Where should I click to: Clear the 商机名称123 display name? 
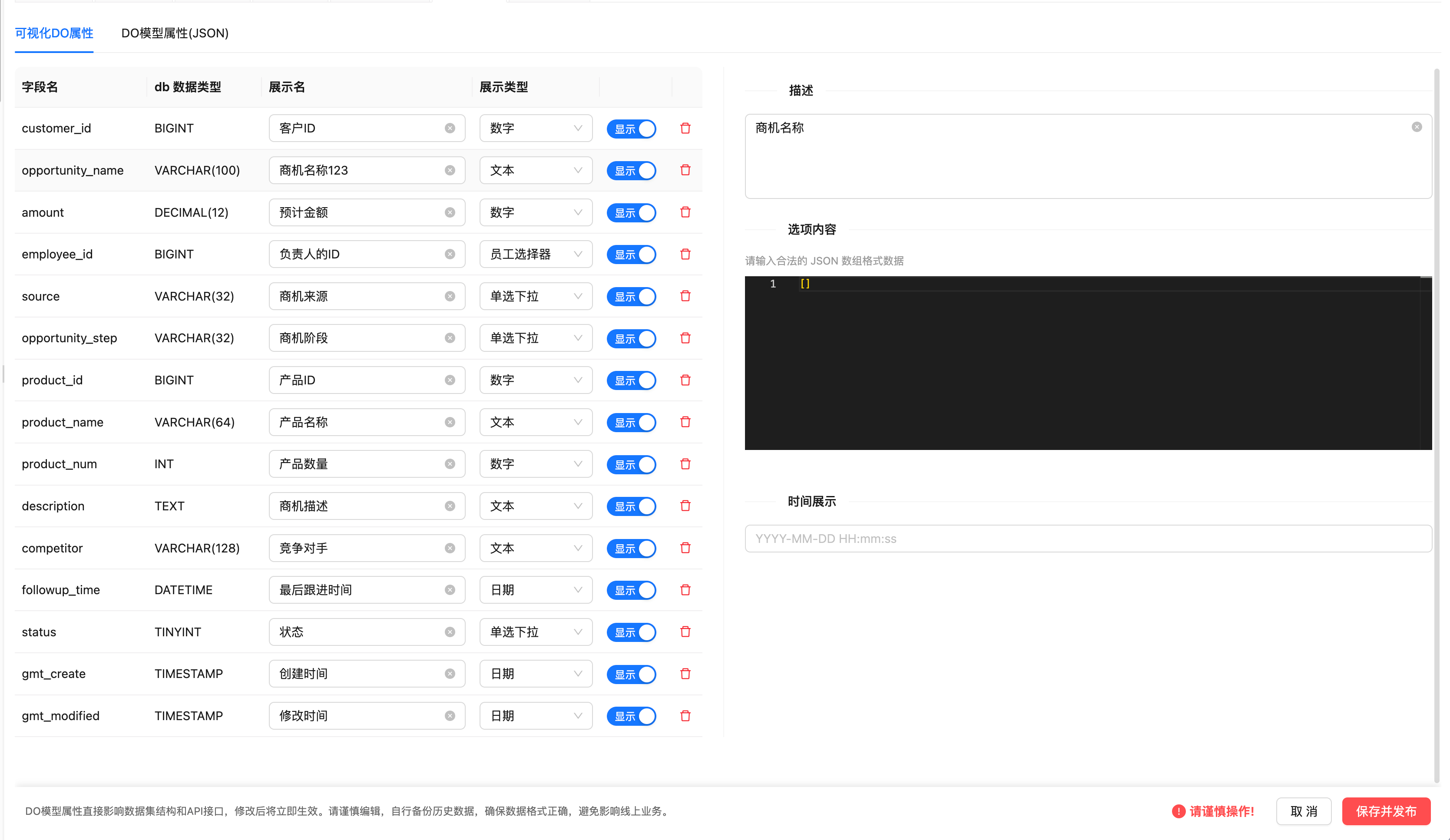pos(450,170)
